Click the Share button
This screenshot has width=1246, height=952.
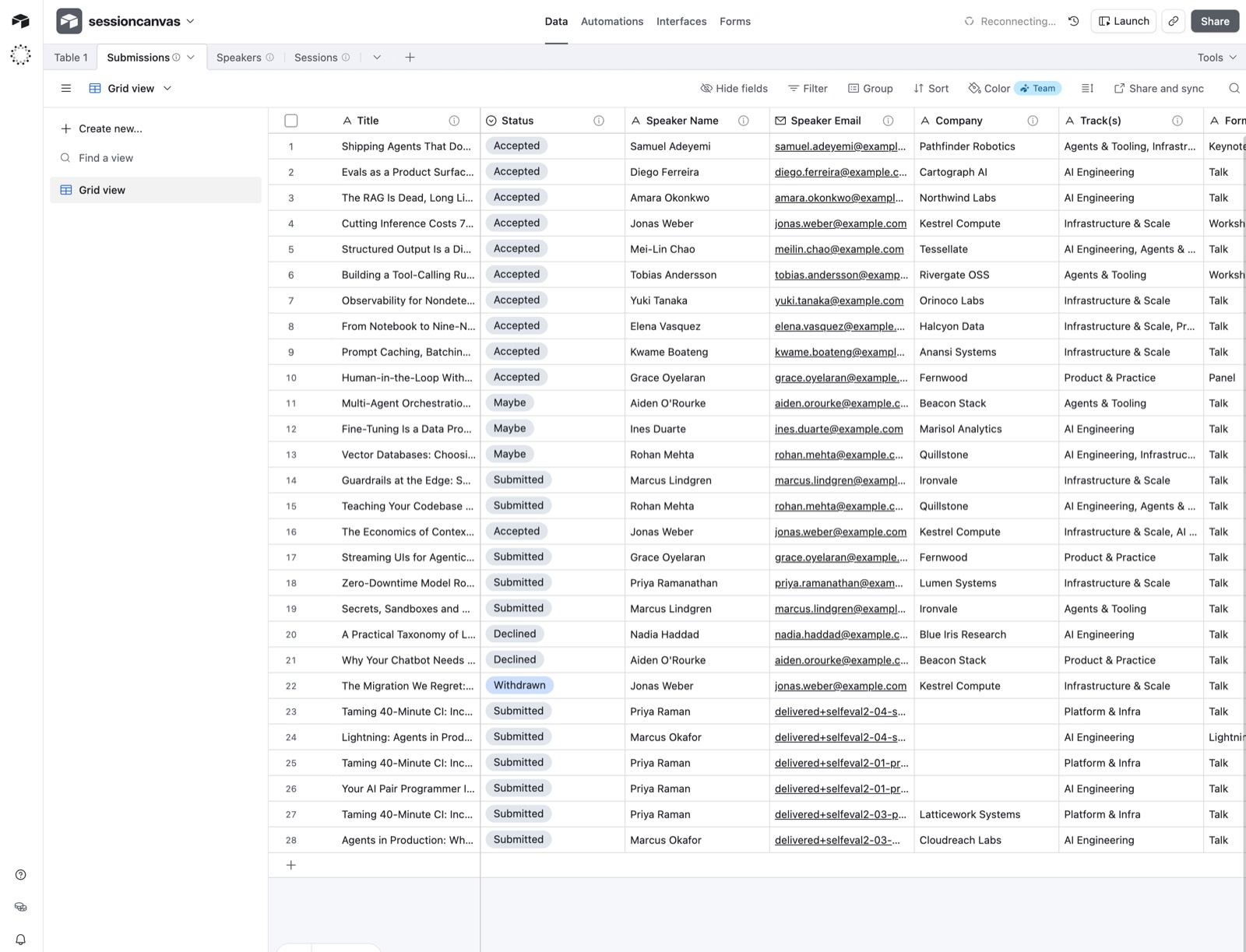pyautogui.click(x=1215, y=21)
